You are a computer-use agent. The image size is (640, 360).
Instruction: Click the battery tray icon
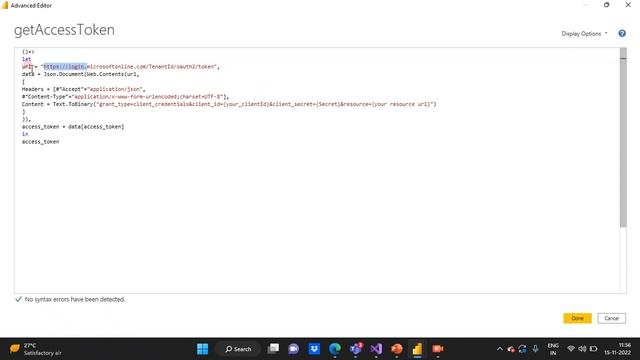593,349
